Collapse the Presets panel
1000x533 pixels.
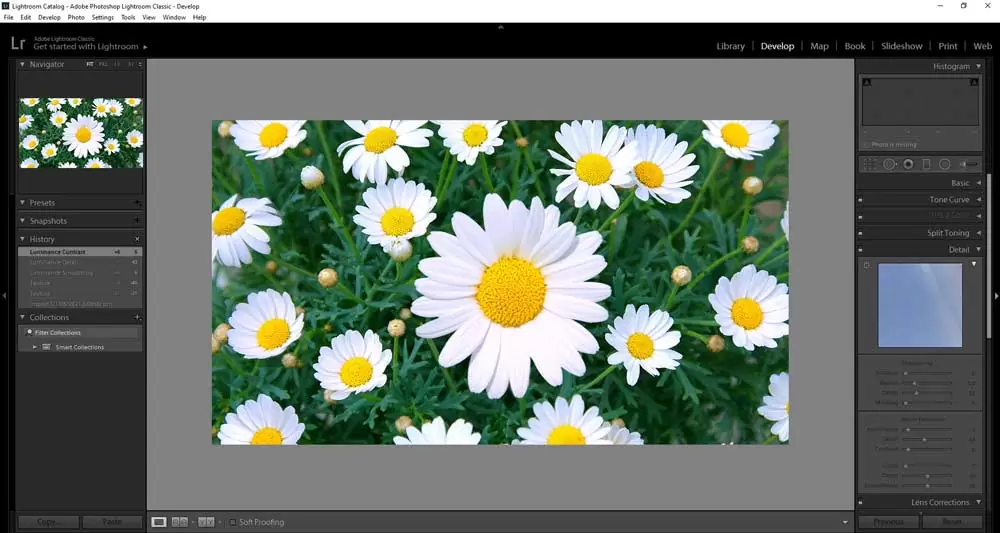tap(22, 203)
